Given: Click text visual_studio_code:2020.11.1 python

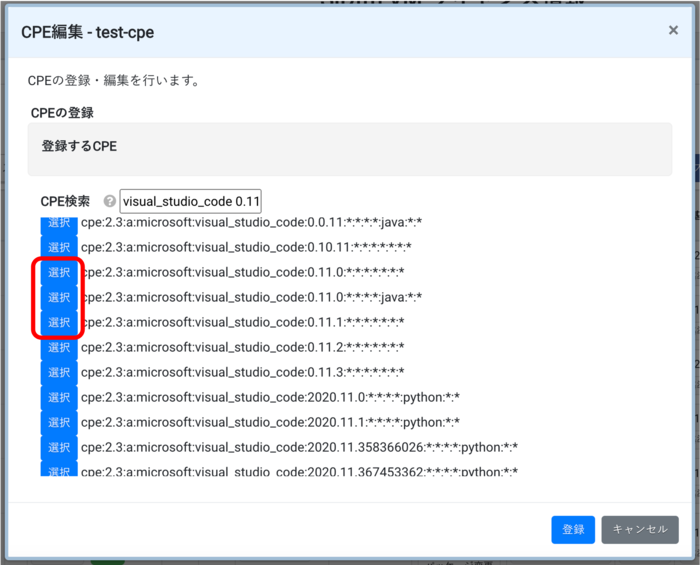Looking at the screenshot, I should pyautogui.click(x=270, y=422).
